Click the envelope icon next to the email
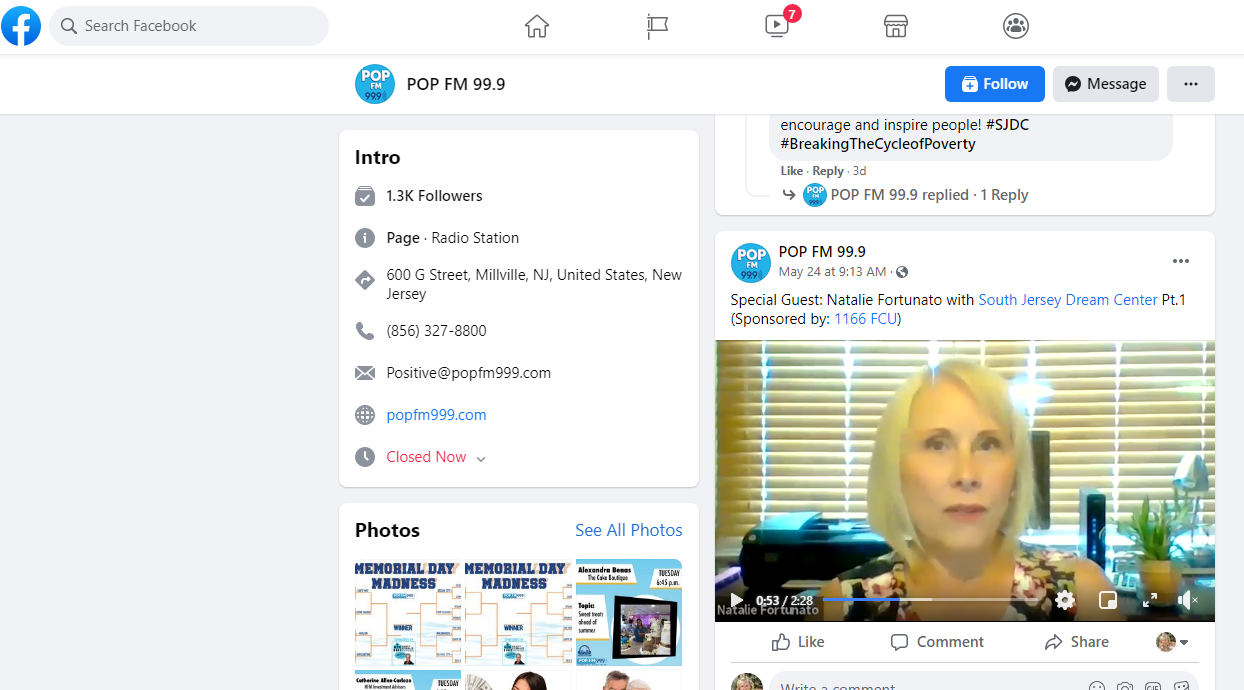 click(365, 373)
